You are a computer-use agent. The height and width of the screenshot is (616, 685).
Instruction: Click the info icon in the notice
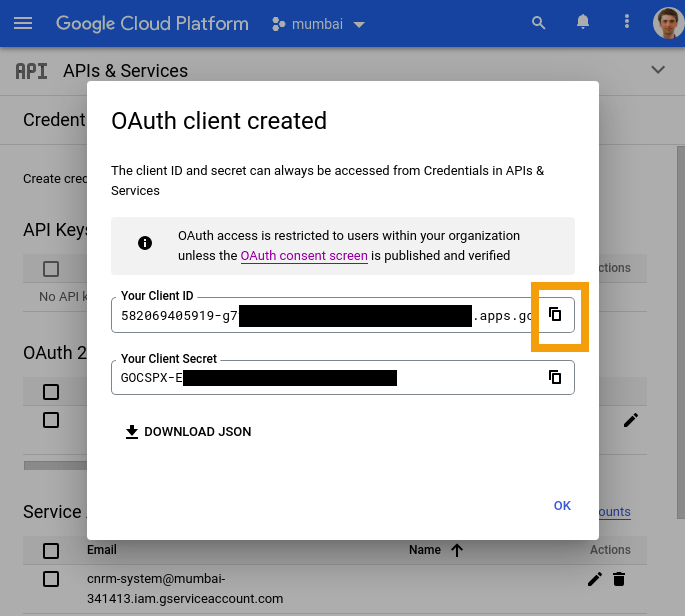click(145, 243)
